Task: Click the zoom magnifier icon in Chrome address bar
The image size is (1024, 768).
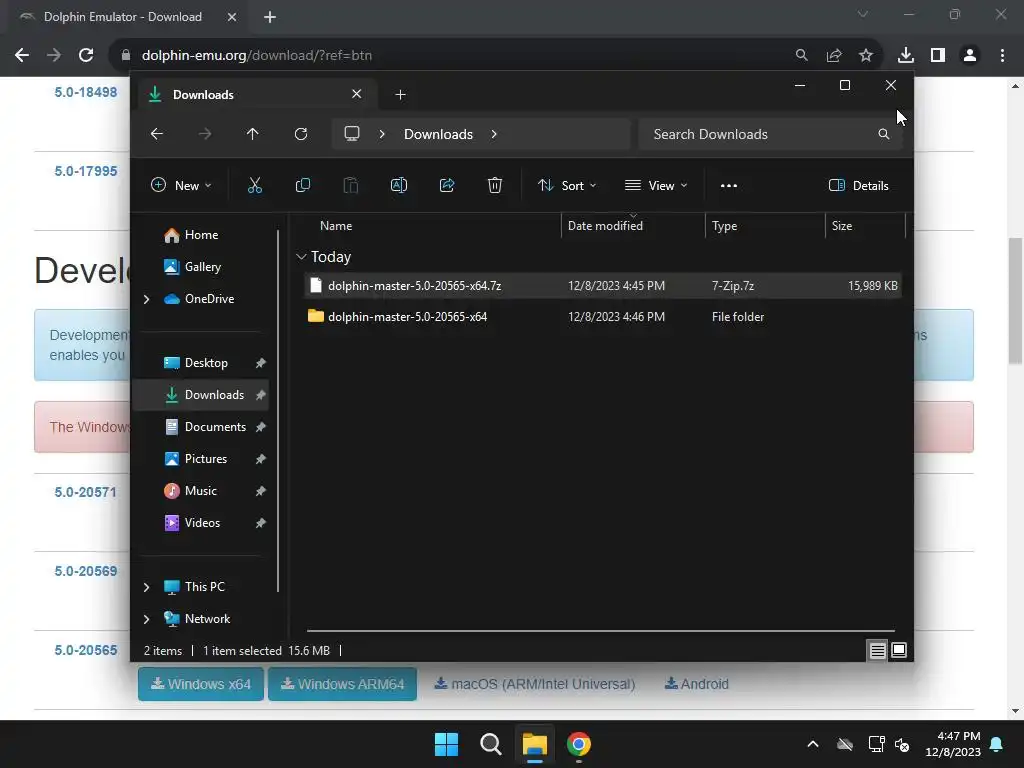Action: pos(801,55)
